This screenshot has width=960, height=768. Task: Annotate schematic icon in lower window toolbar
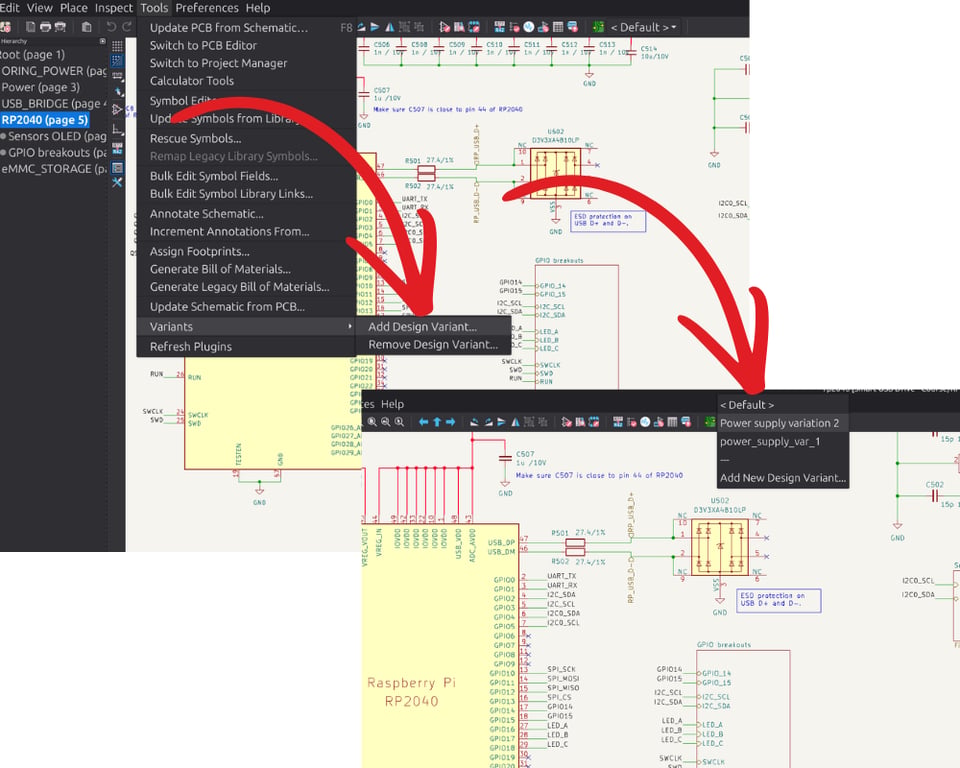click(618, 422)
